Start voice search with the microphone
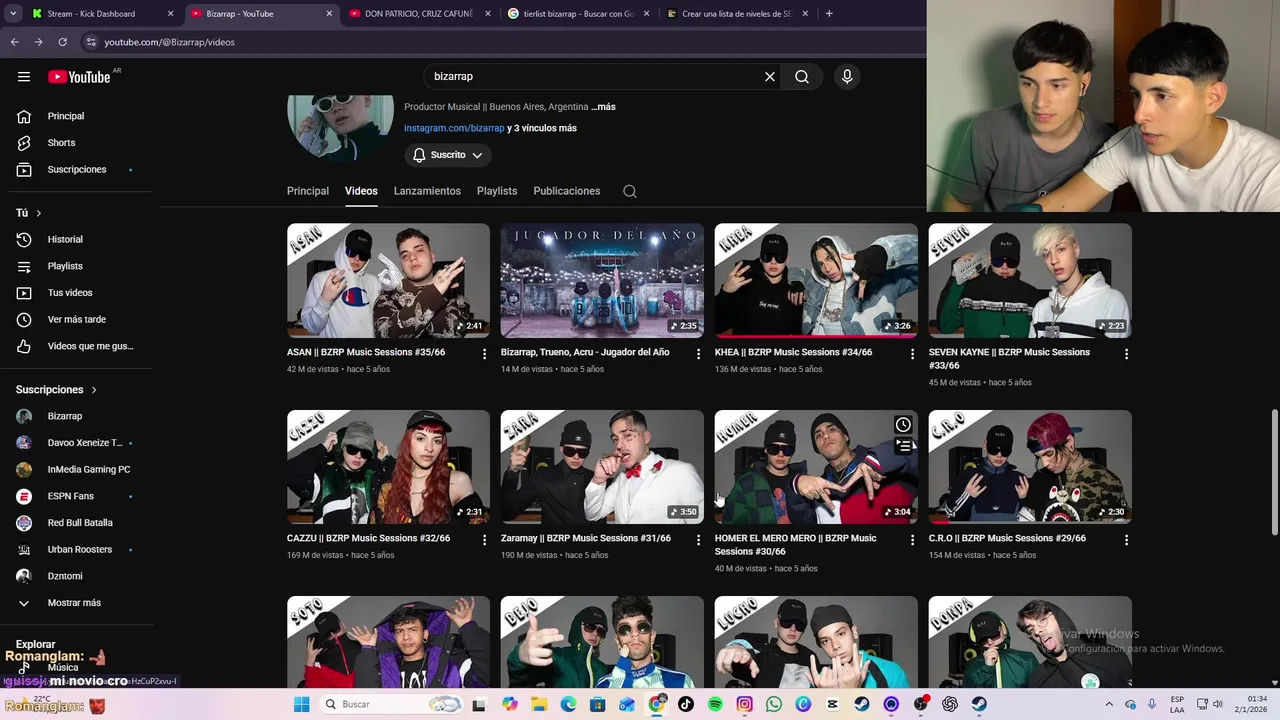This screenshot has height=720, width=1280. click(x=847, y=77)
